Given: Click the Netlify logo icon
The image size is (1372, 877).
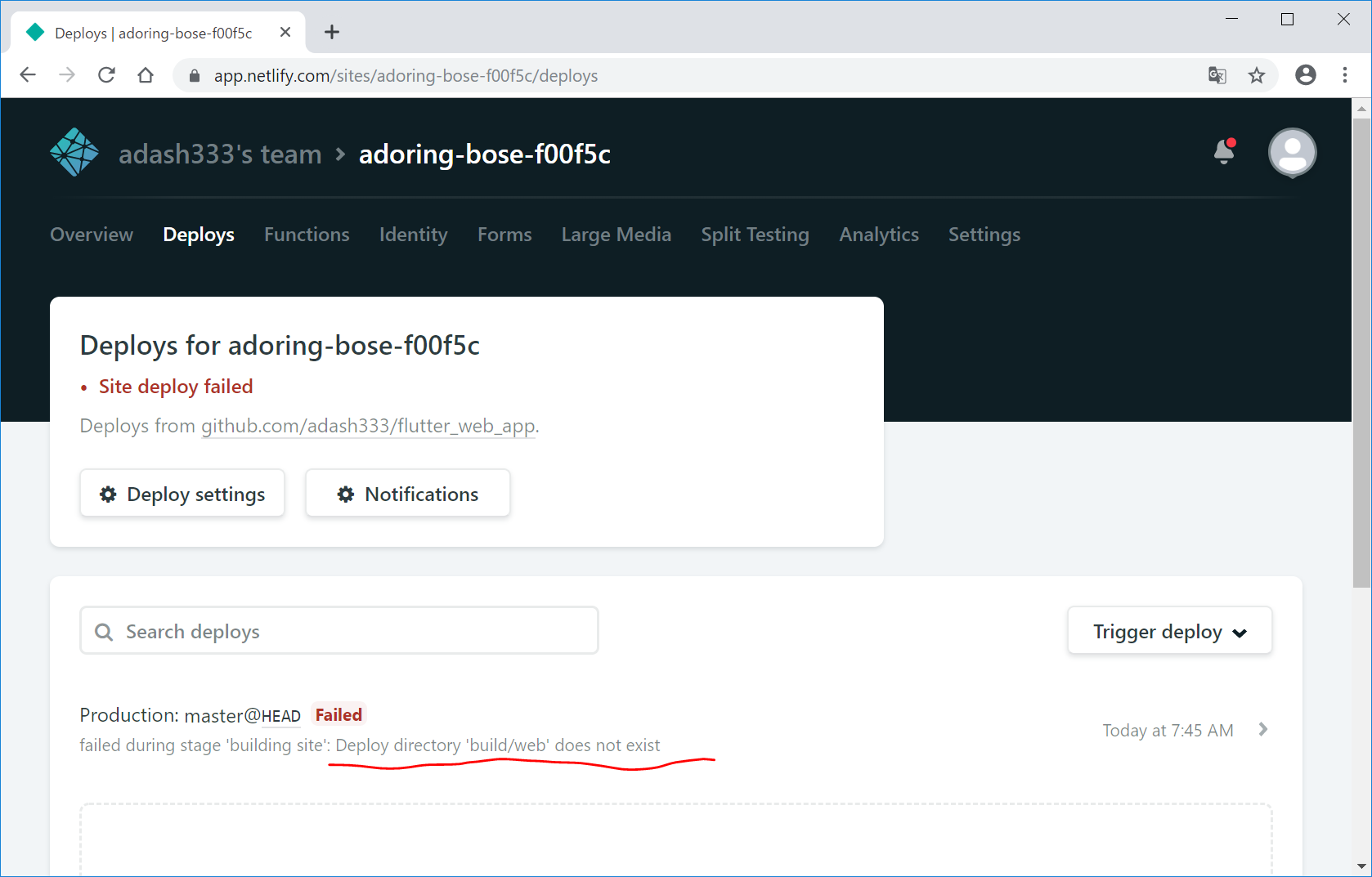Looking at the screenshot, I should (x=74, y=153).
